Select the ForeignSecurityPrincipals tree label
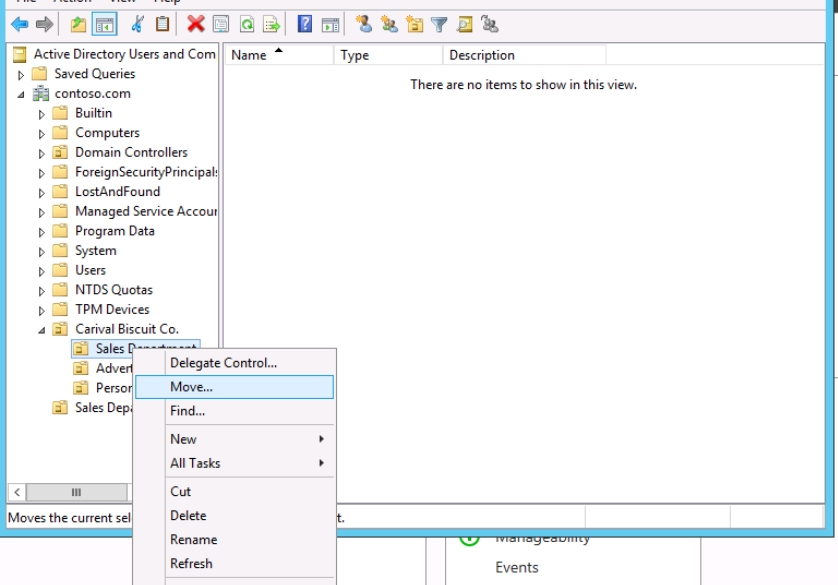Viewport: 838px width, 585px height. 146,172
